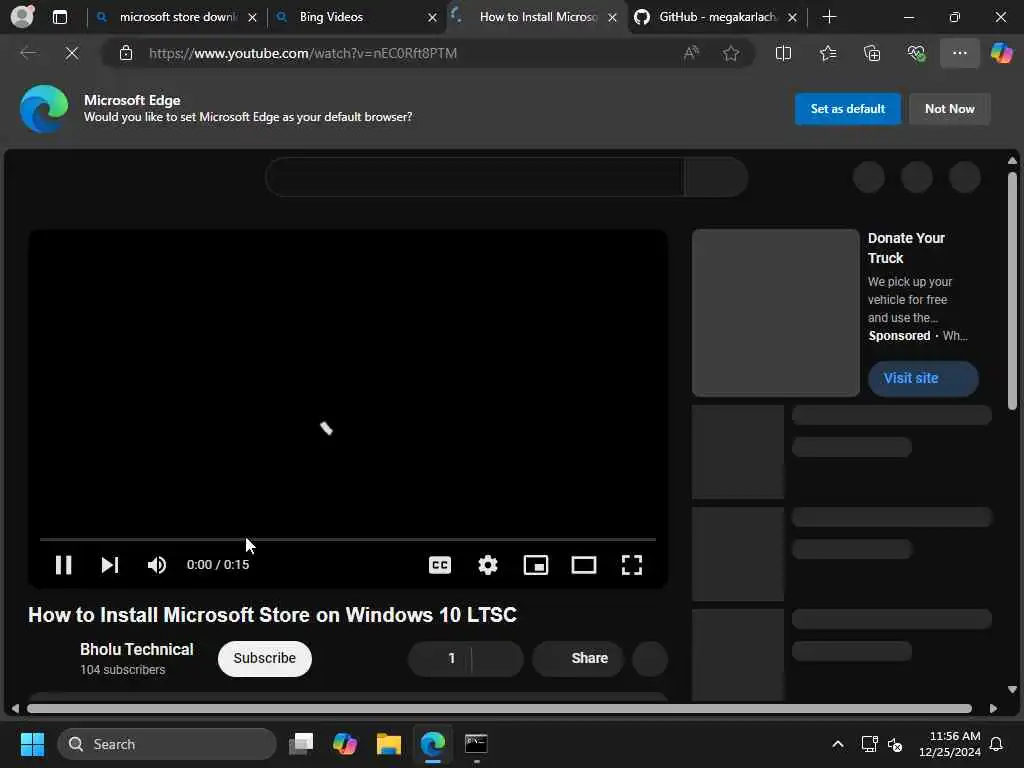This screenshot has height=768, width=1024.
Task: Open Donate Your Truck ad title
Action: coord(906,248)
